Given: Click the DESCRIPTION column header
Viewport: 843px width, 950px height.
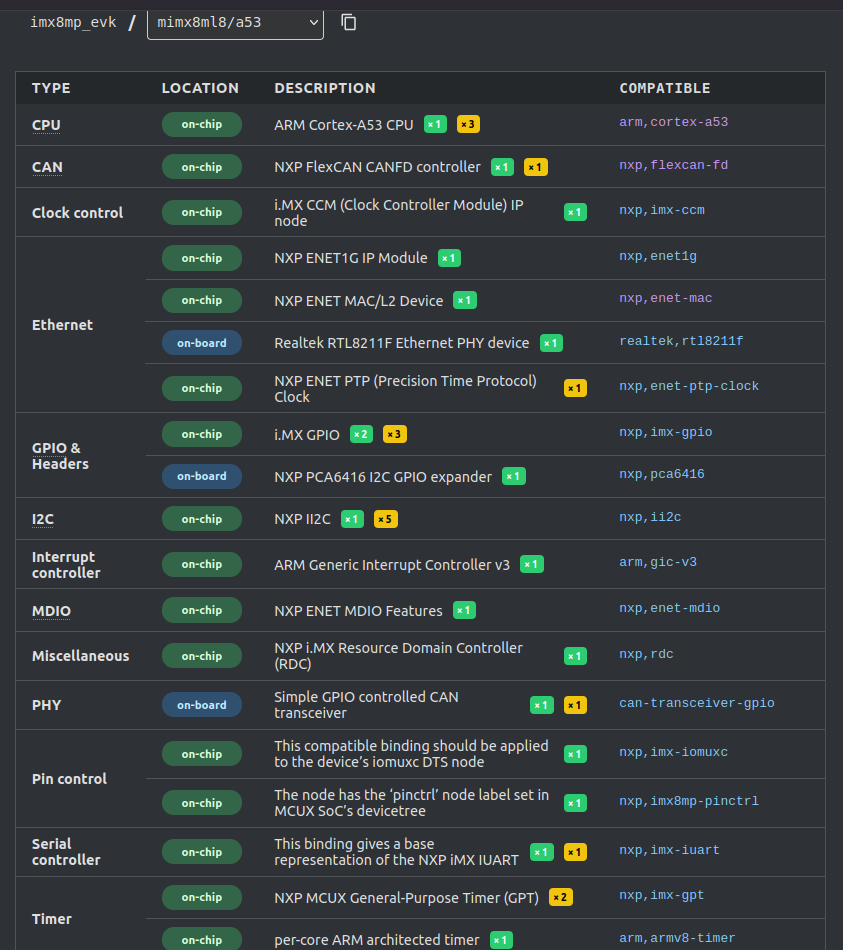Looking at the screenshot, I should (x=325, y=88).
